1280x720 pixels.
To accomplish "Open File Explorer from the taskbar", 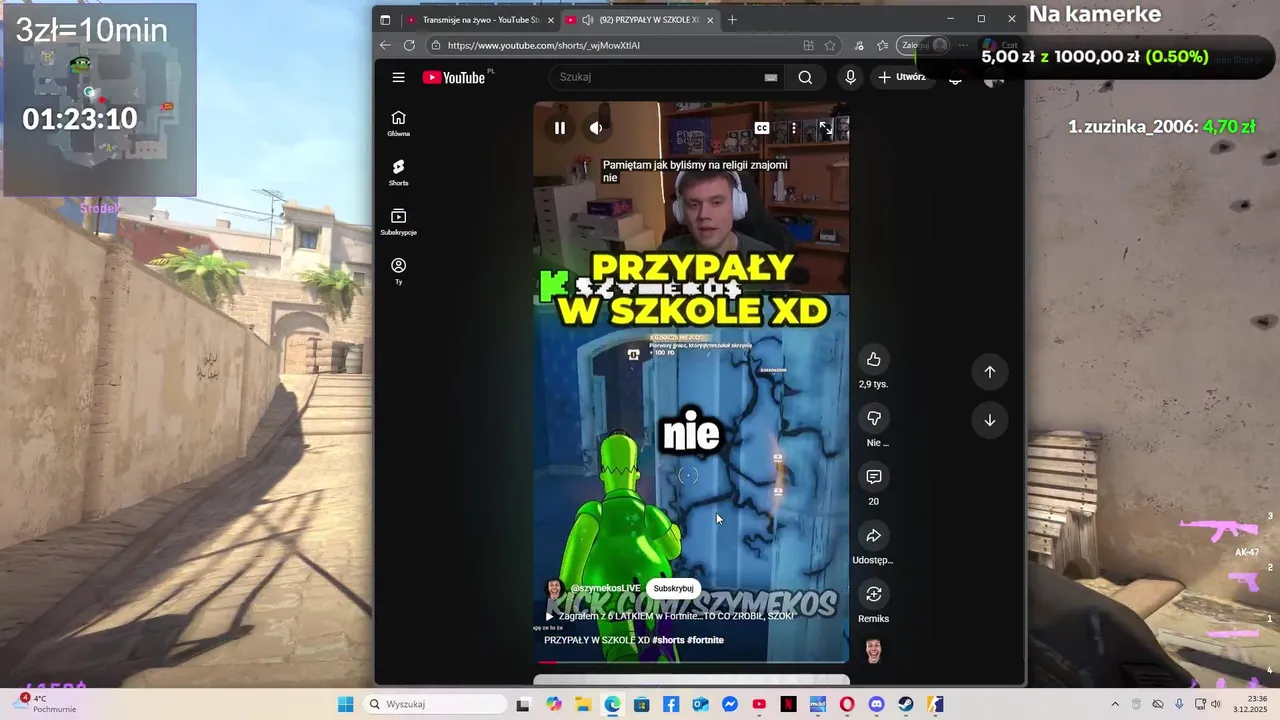I will click(x=583, y=704).
